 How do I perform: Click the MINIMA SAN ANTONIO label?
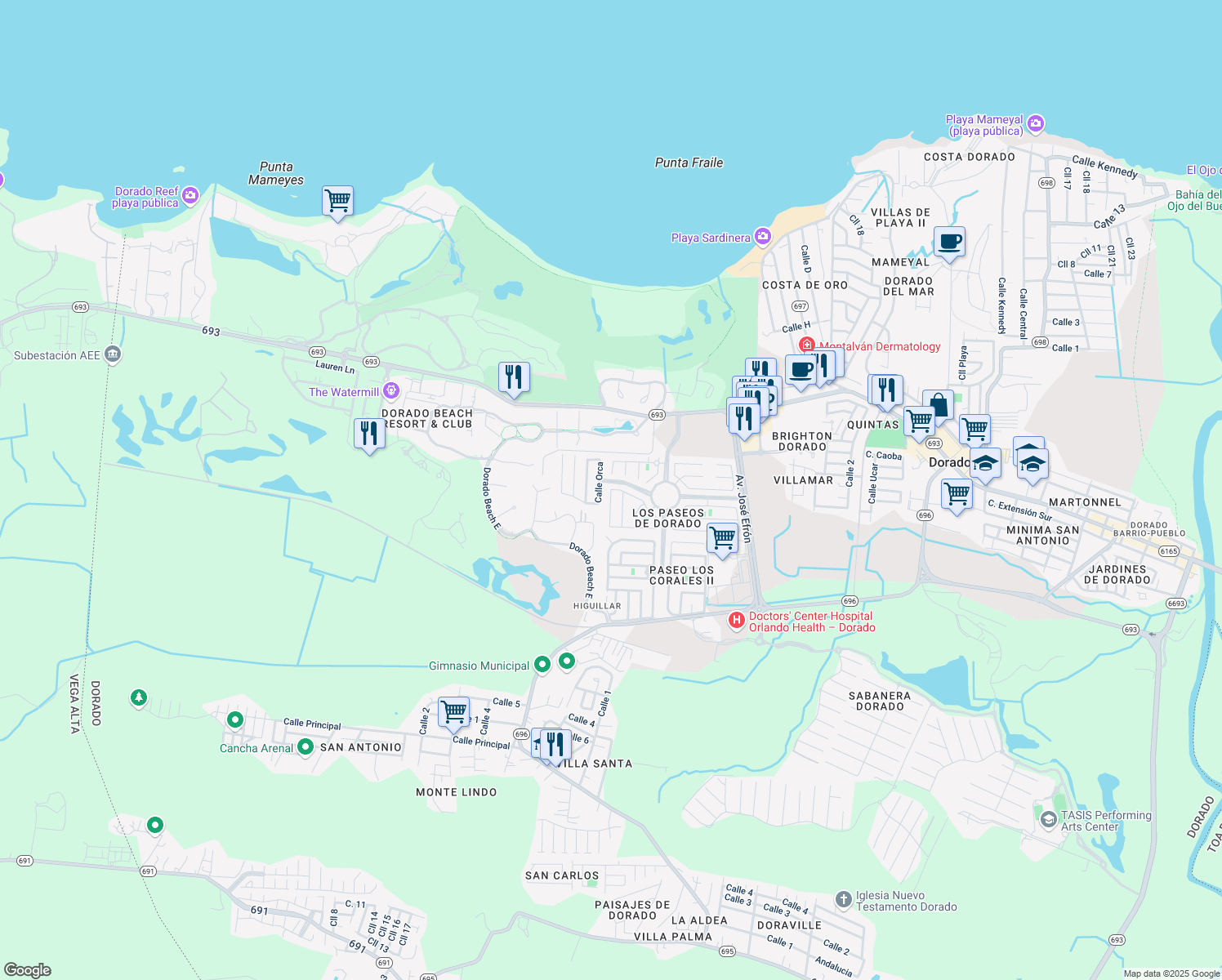click(1042, 535)
